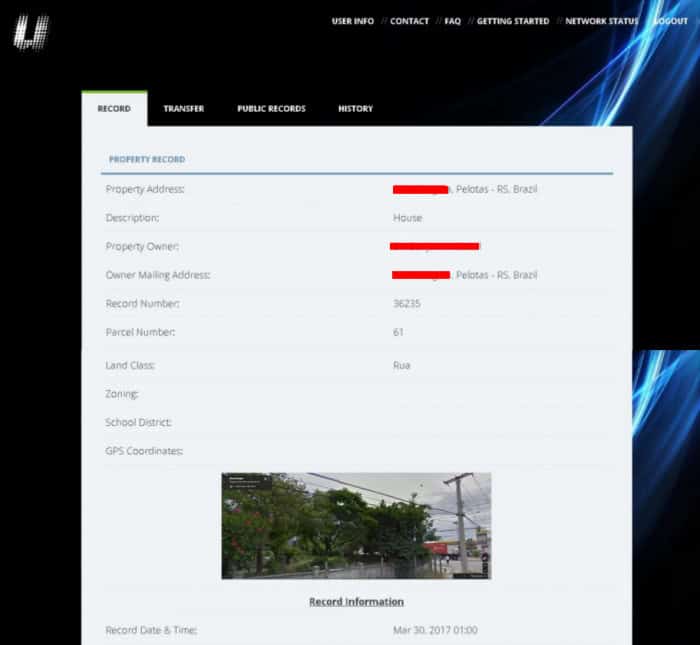Check the Network Status page
The image size is (700, 645).
(x=602, y=21)
